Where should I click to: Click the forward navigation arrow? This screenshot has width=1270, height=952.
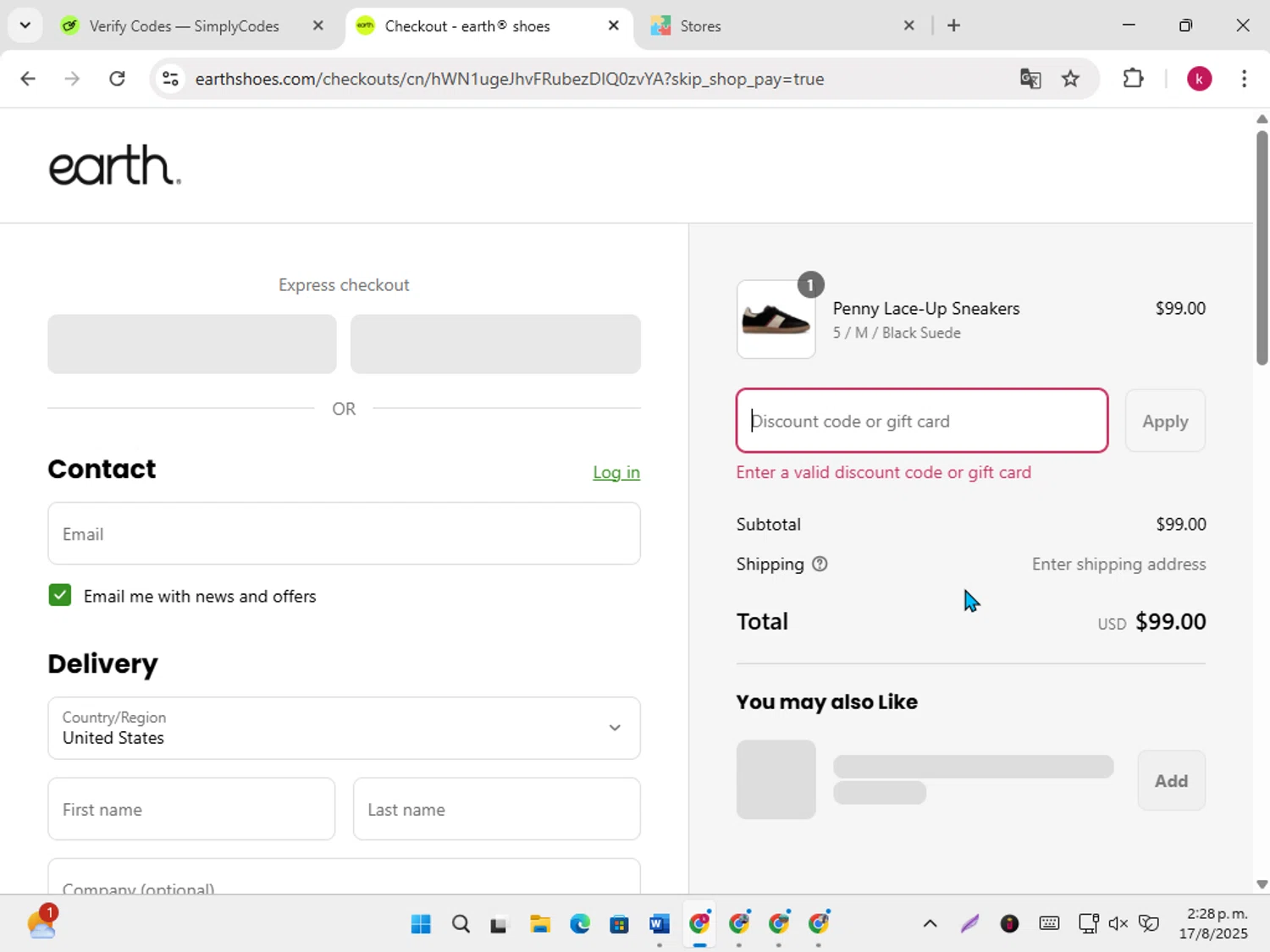pos(72,79)
